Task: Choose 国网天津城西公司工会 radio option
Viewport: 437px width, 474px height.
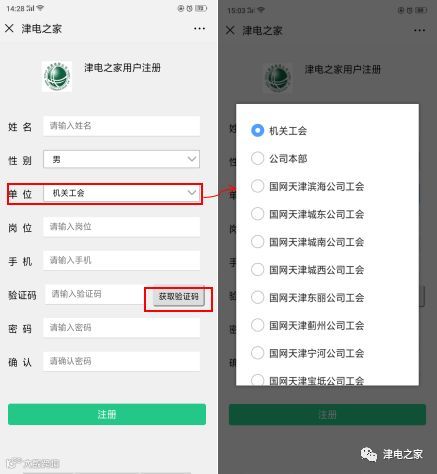Action: click(307, 270)
